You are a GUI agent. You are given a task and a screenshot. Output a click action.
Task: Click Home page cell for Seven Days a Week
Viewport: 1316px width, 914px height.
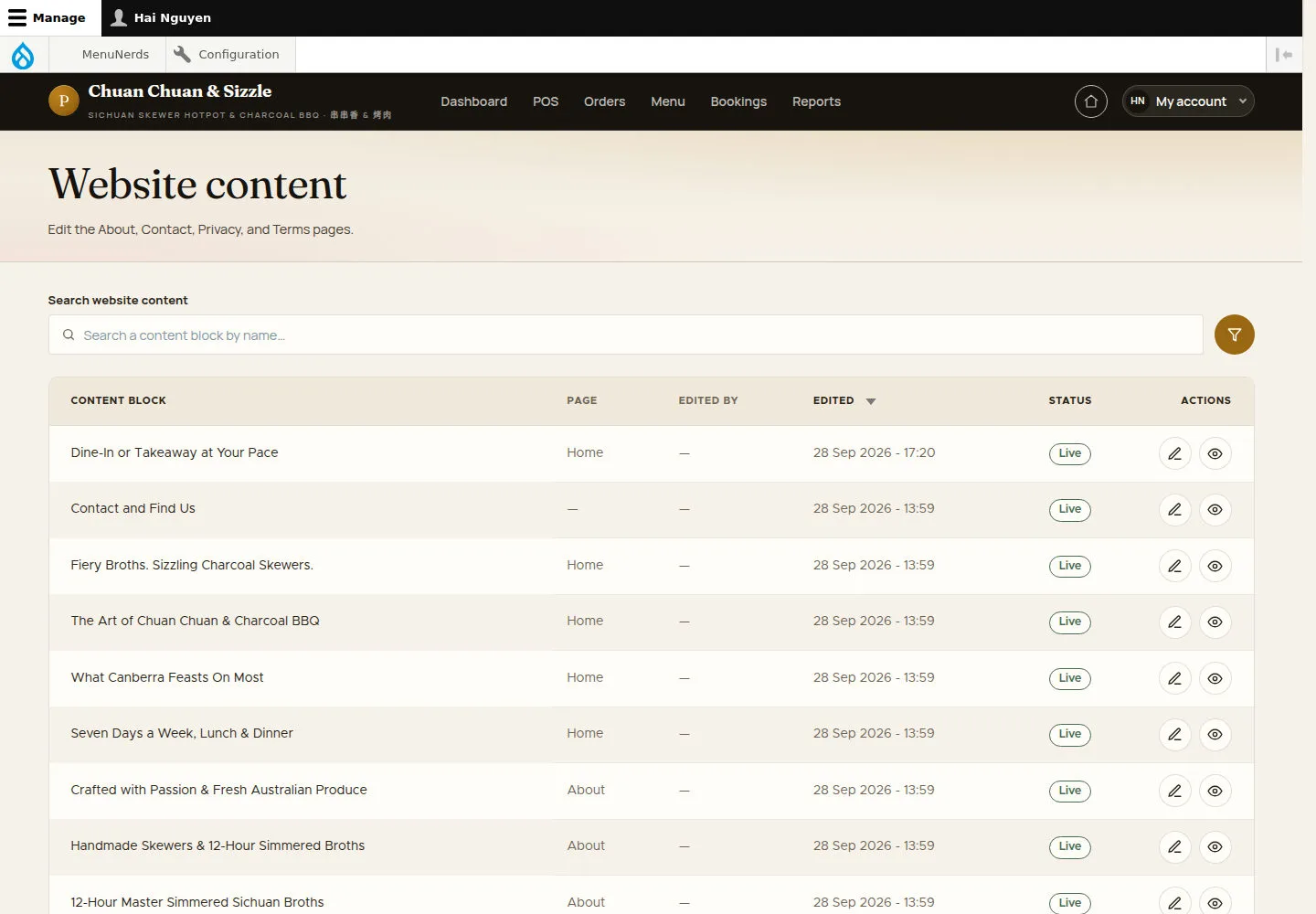585,733
